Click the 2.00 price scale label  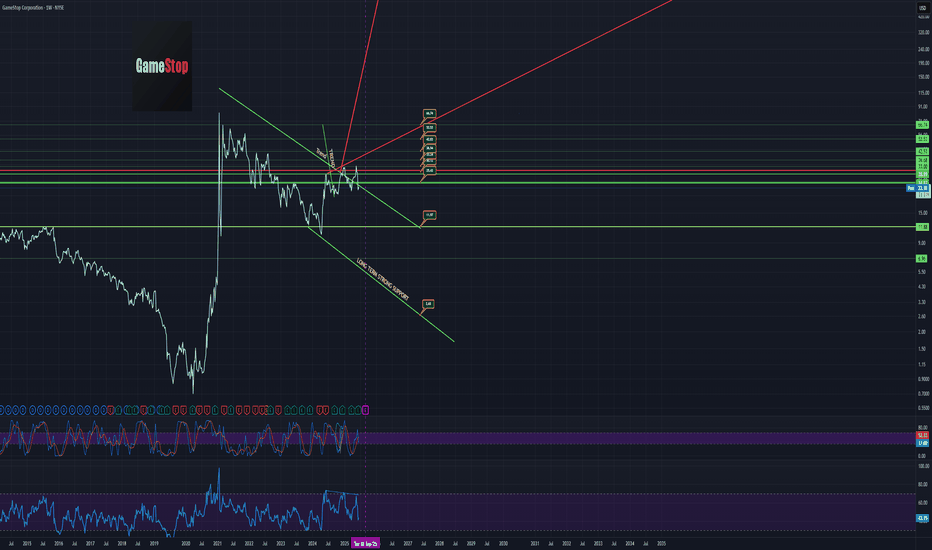coord(922,332)
